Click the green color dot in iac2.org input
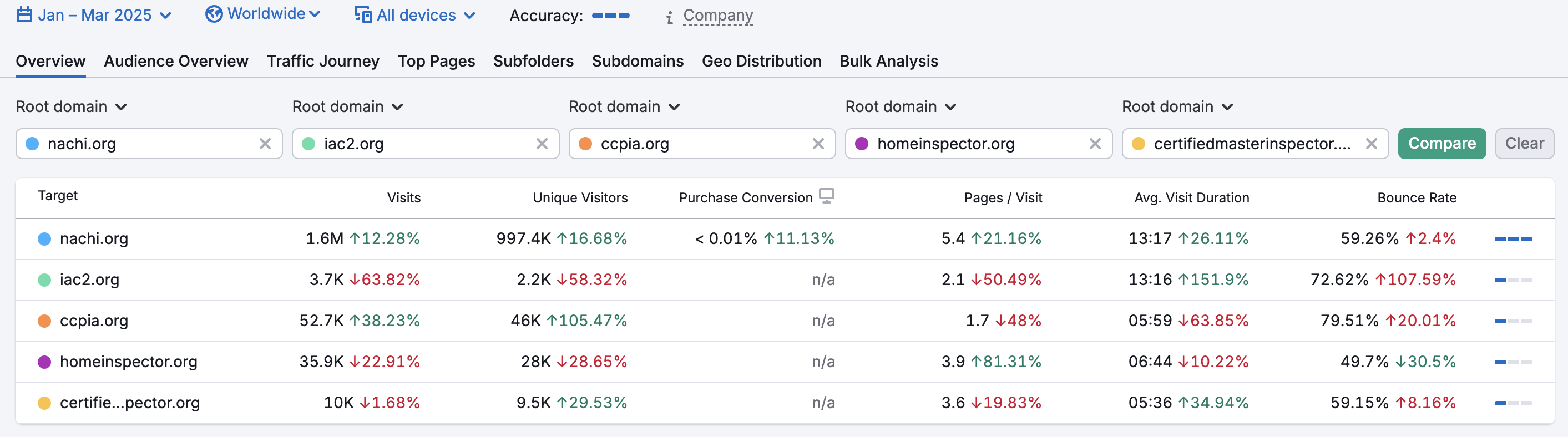The height and width of the screenshot is (437, 1568). (308, 144)
